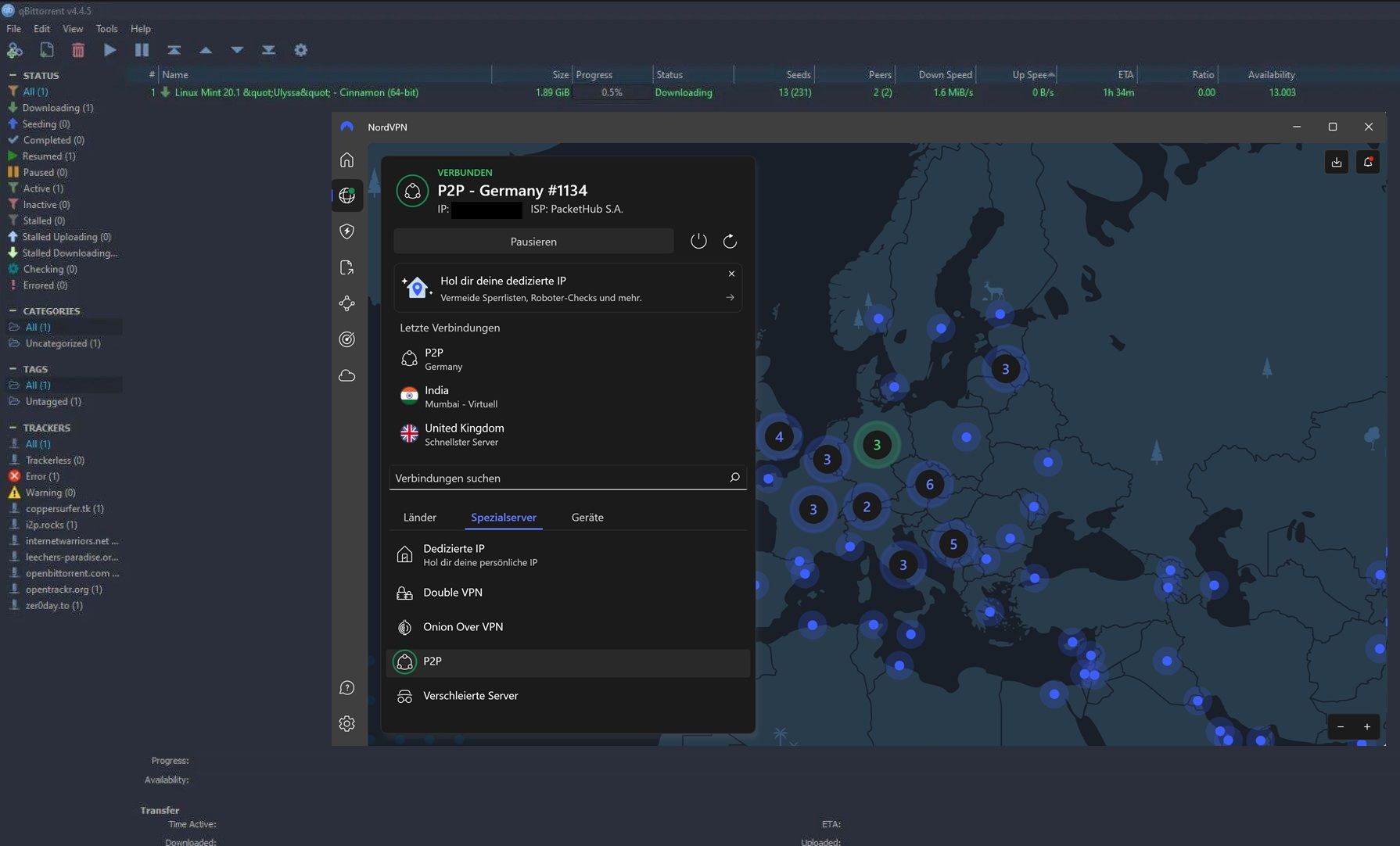Click the search magnifier icon in NordVPN

734,477
